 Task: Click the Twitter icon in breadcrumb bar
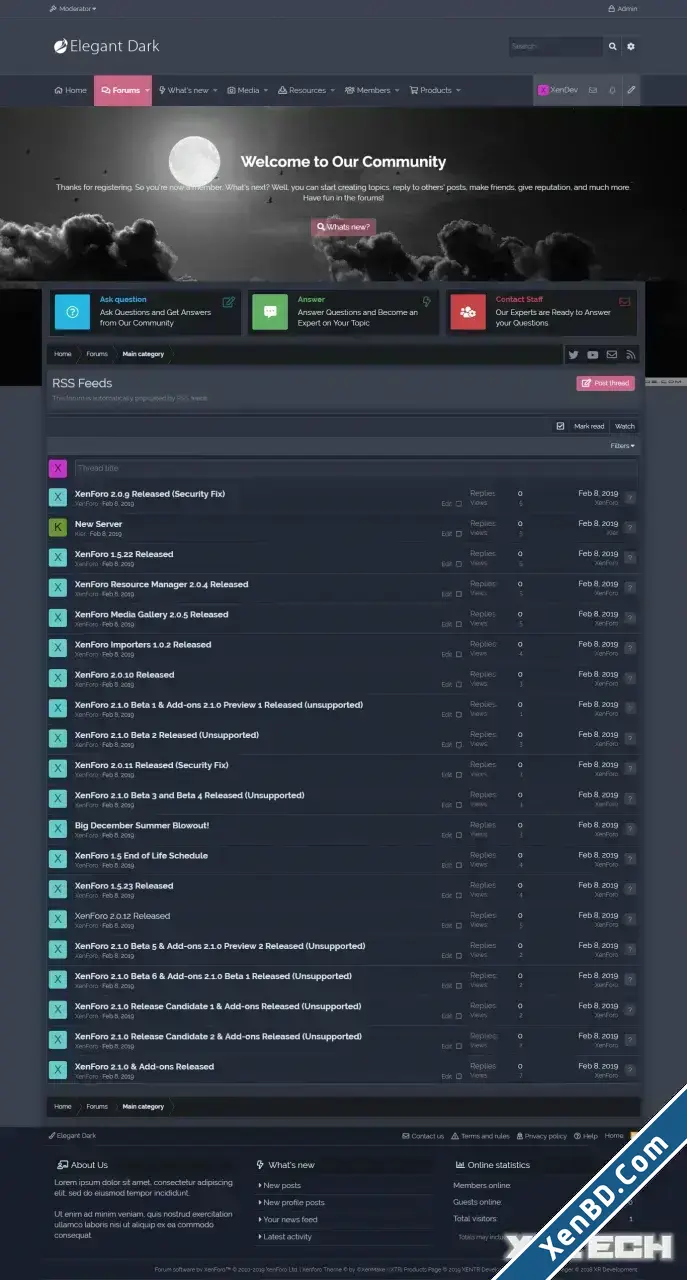point(573,354)
